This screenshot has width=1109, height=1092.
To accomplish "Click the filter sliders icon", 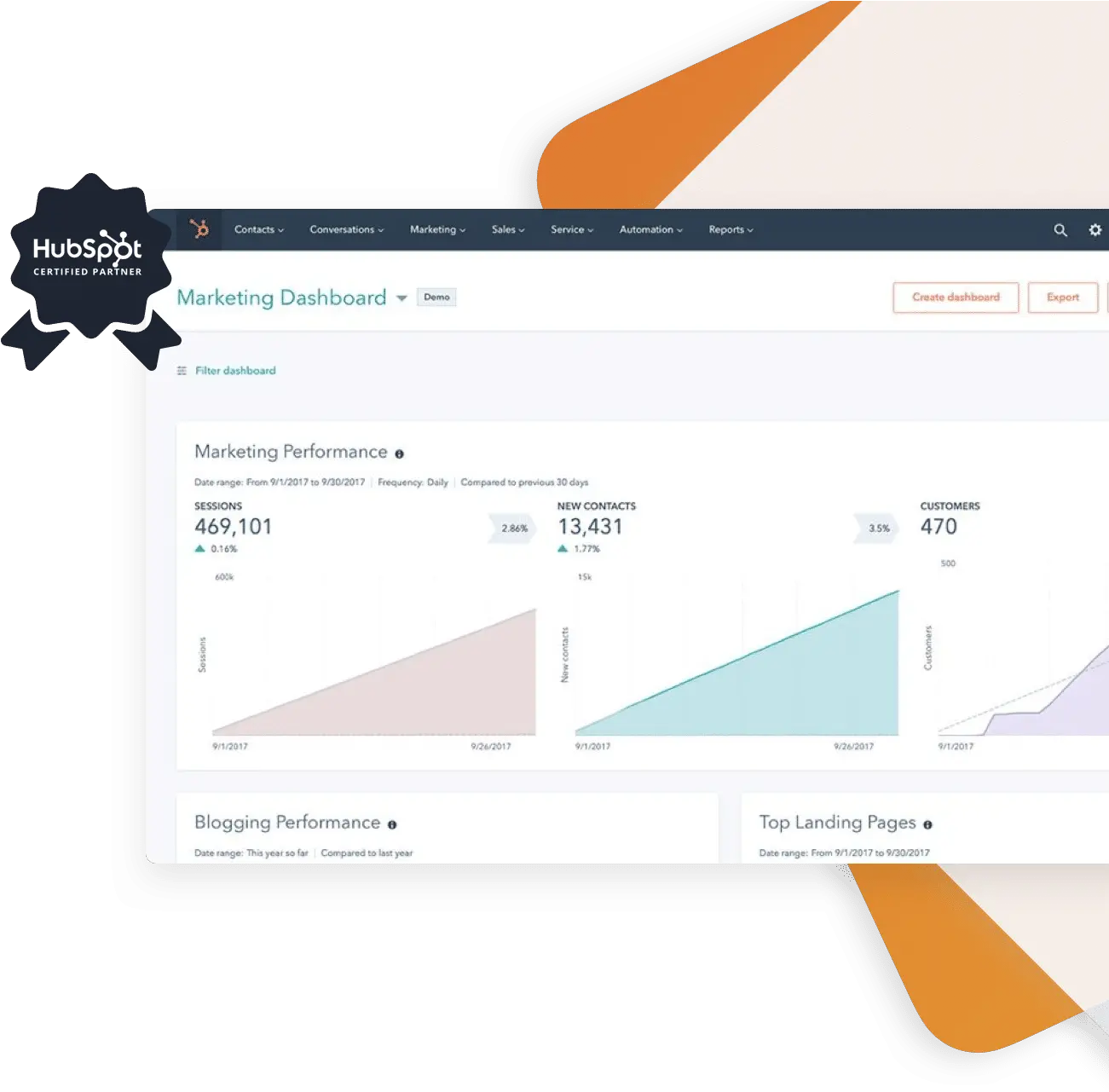I will (x=182, y=371).
